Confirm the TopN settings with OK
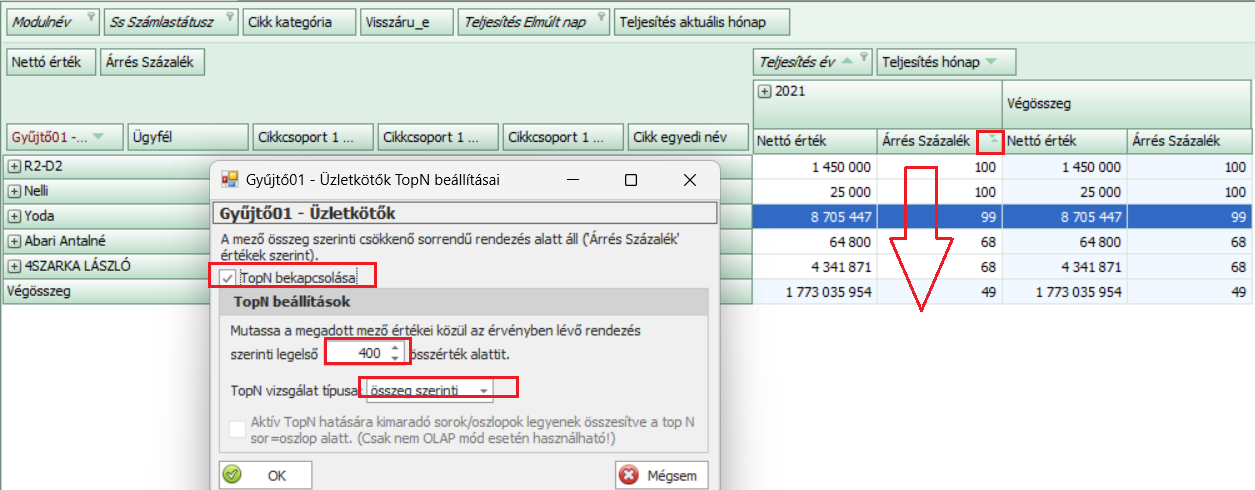The height and width of the screenshot is (490, 1255). tap(266, 476)
